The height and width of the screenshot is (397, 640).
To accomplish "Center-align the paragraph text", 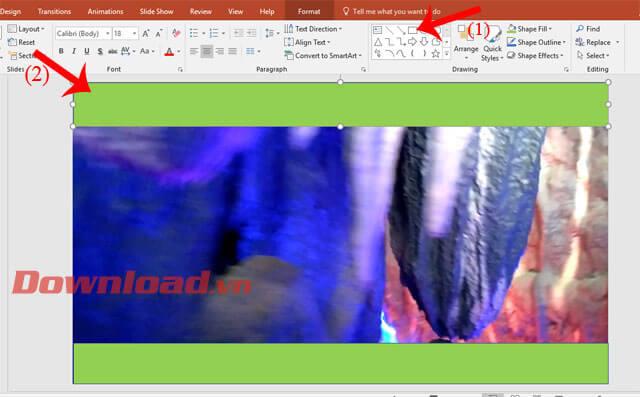I will (x=207, y=51).
